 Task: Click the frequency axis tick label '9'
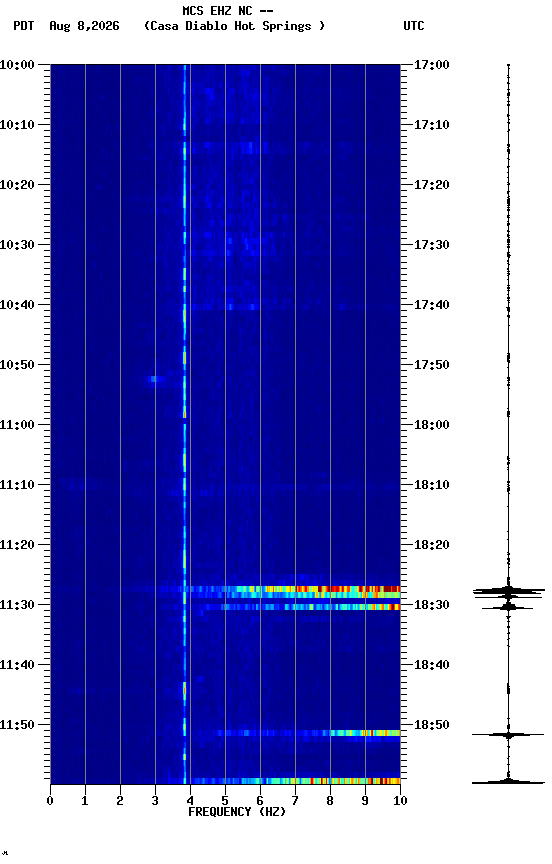[365, 801]
